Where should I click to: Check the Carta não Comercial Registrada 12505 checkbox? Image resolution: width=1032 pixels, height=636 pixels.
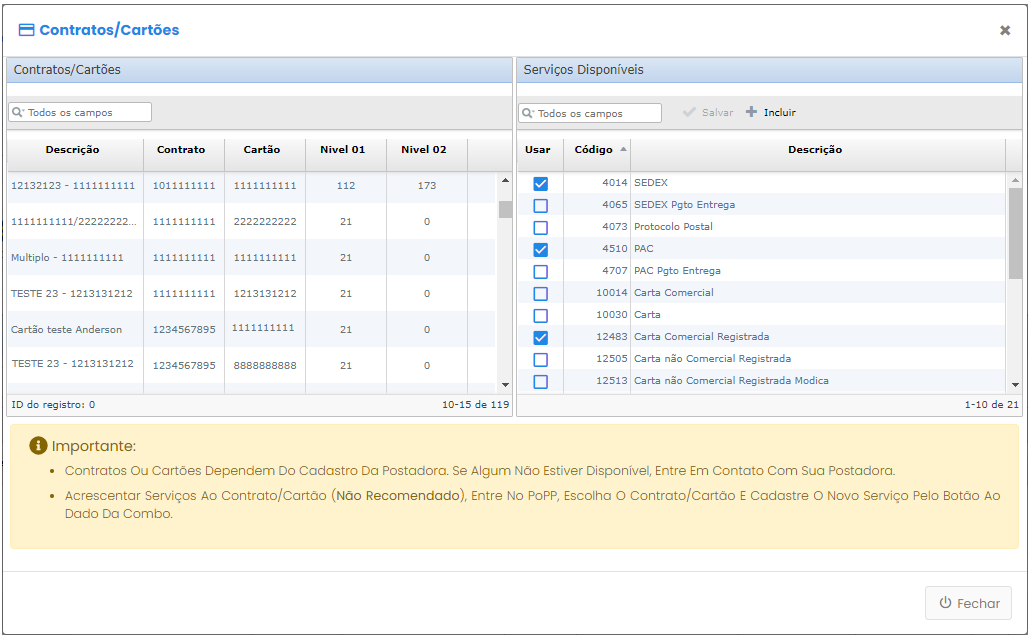click(540, 359)
